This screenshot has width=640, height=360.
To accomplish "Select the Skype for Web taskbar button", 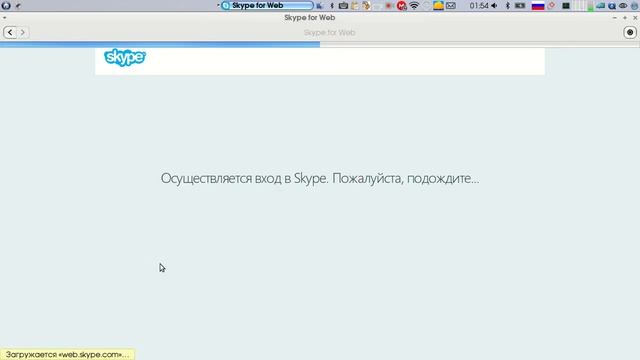I will [x=268, y=5].
